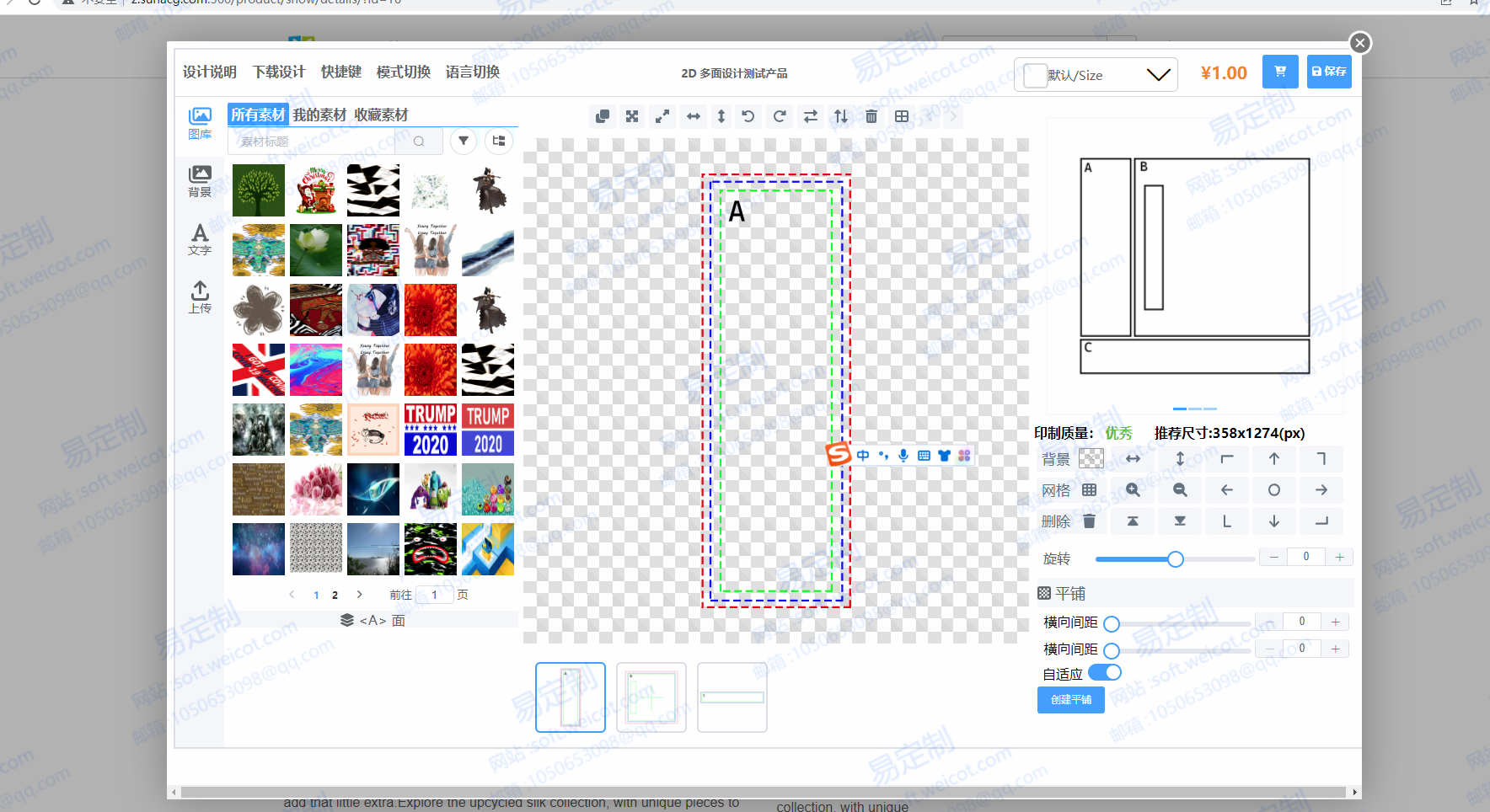
Task: Open the 图库 gallery sidebar icon
Action: click(x=200, y=123)
